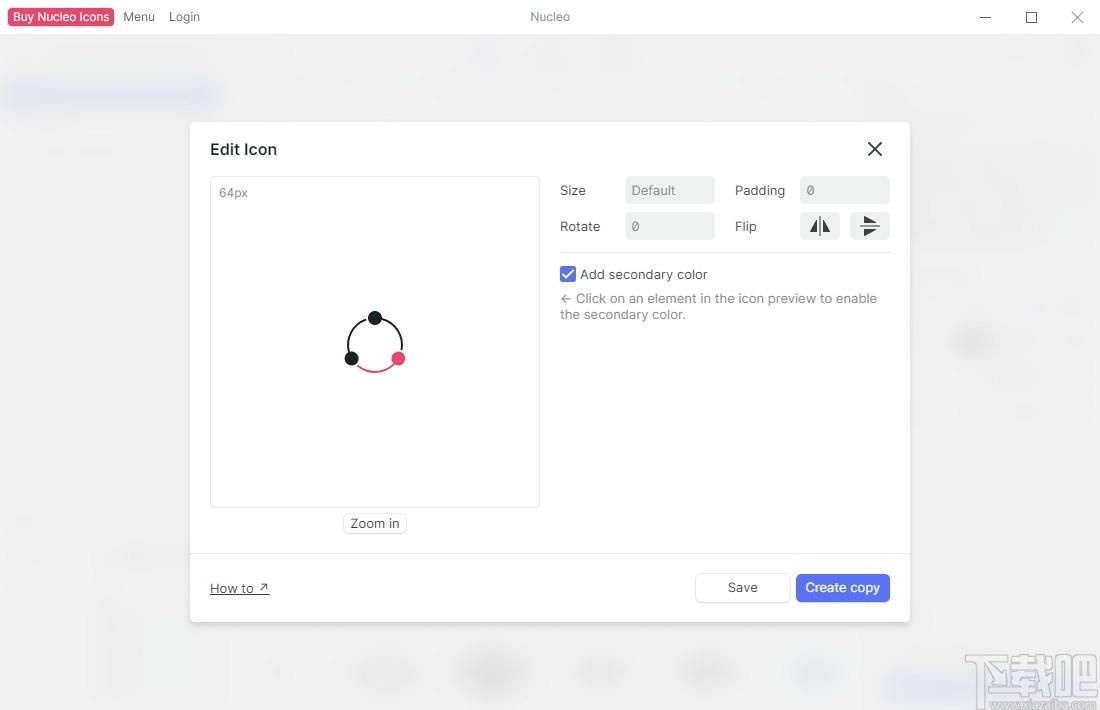Minimize the Nucleo window
The image size is (1100, 710).
pyautogui.click(x=986, y=17)
